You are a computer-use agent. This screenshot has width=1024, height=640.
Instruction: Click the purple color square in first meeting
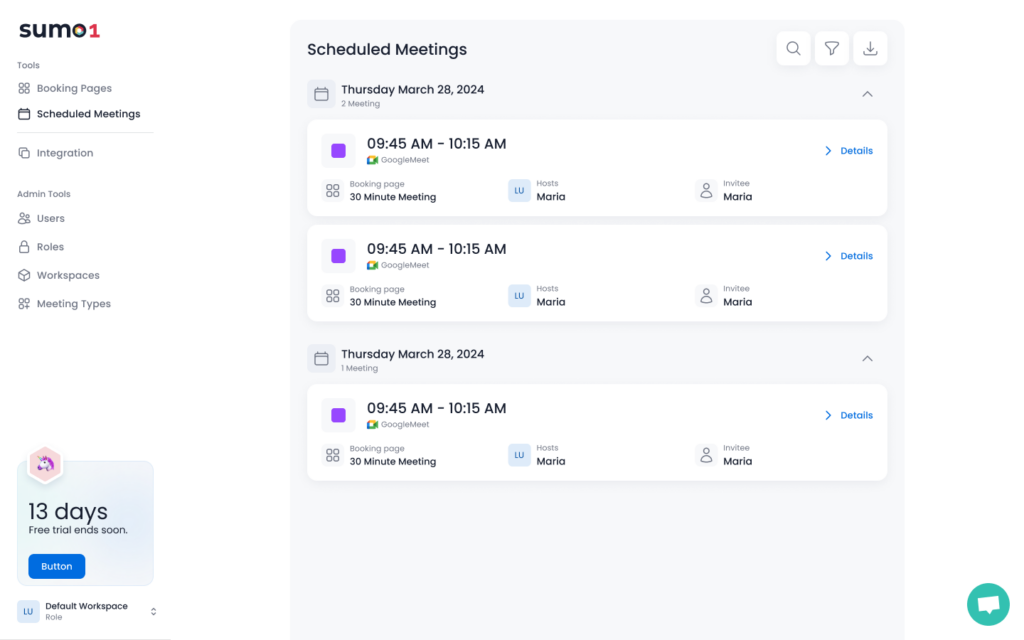pyautogui.click(x=338, y=151)
